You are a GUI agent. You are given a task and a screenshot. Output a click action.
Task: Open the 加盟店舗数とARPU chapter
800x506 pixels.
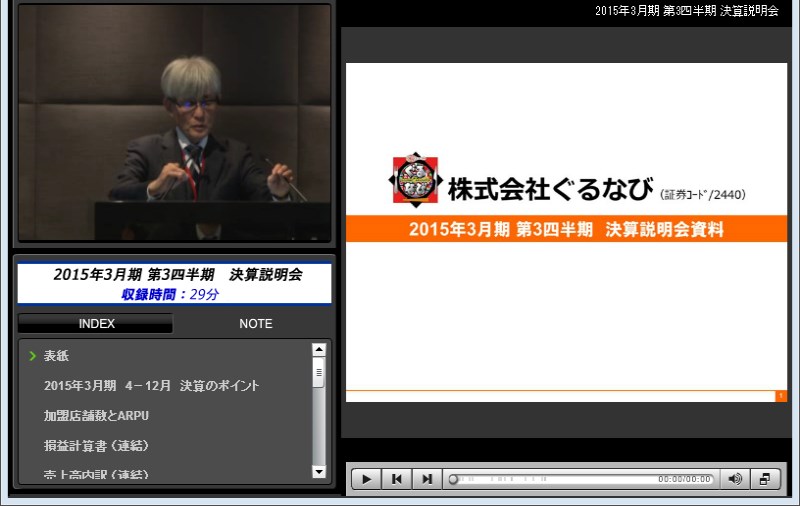(x=96, y=416)
